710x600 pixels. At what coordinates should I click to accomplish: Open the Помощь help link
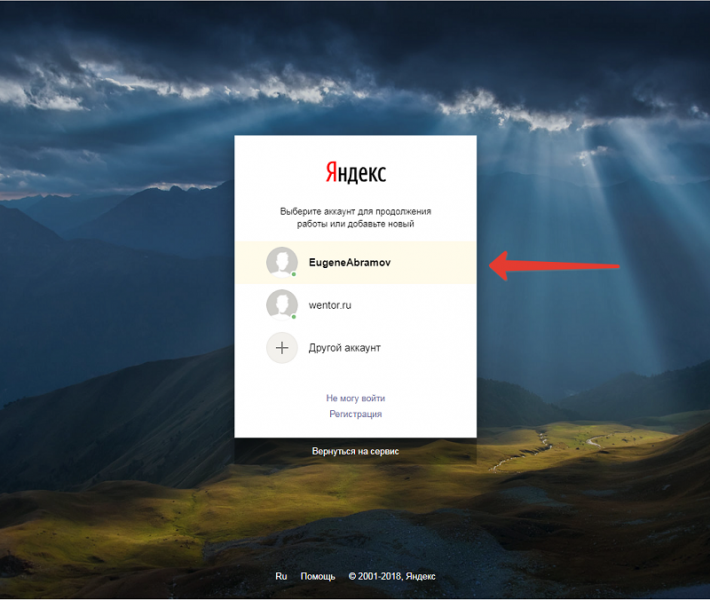click(x=318, y=576)
